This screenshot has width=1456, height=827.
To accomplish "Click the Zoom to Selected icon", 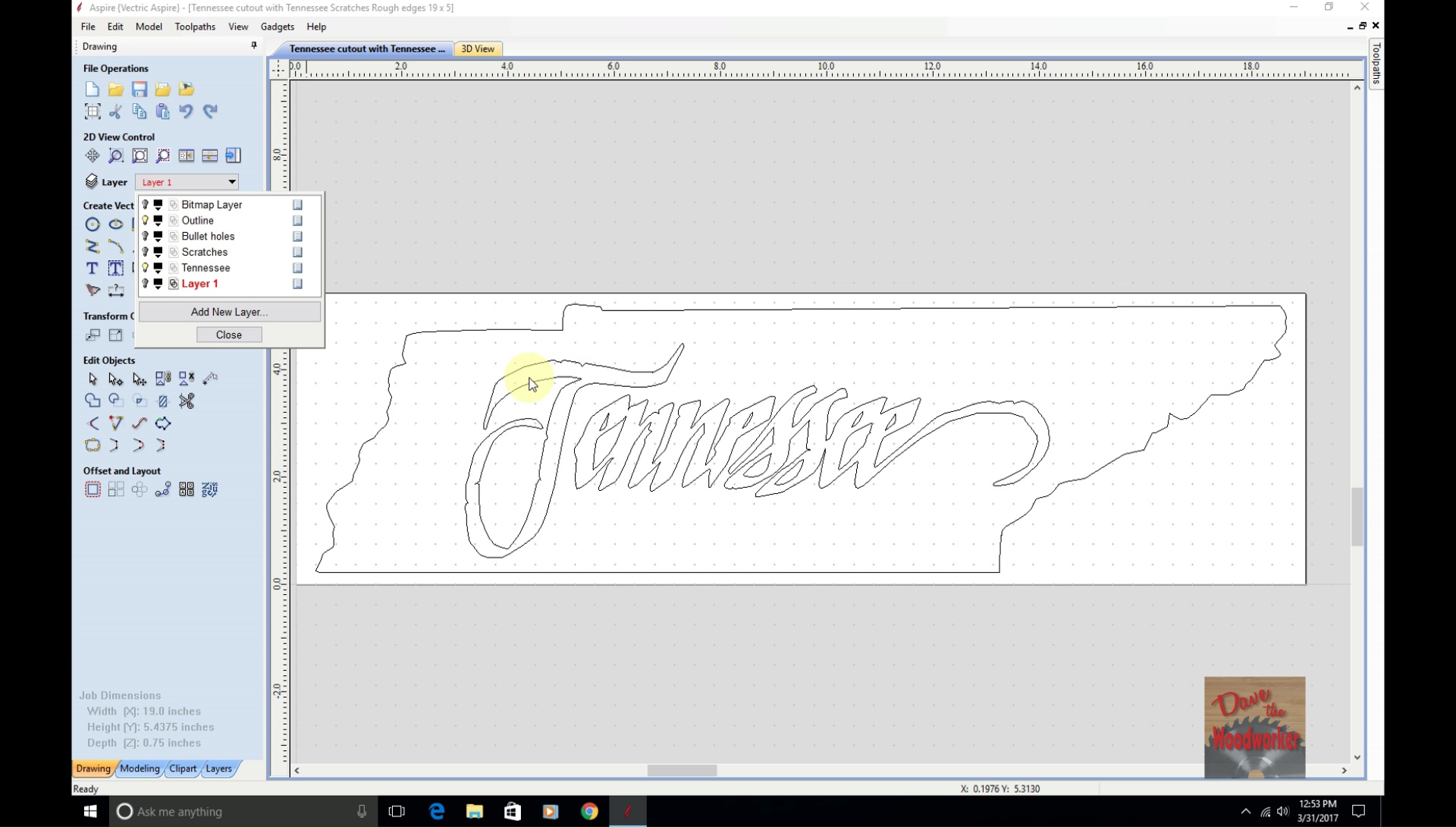I will 163,156.
